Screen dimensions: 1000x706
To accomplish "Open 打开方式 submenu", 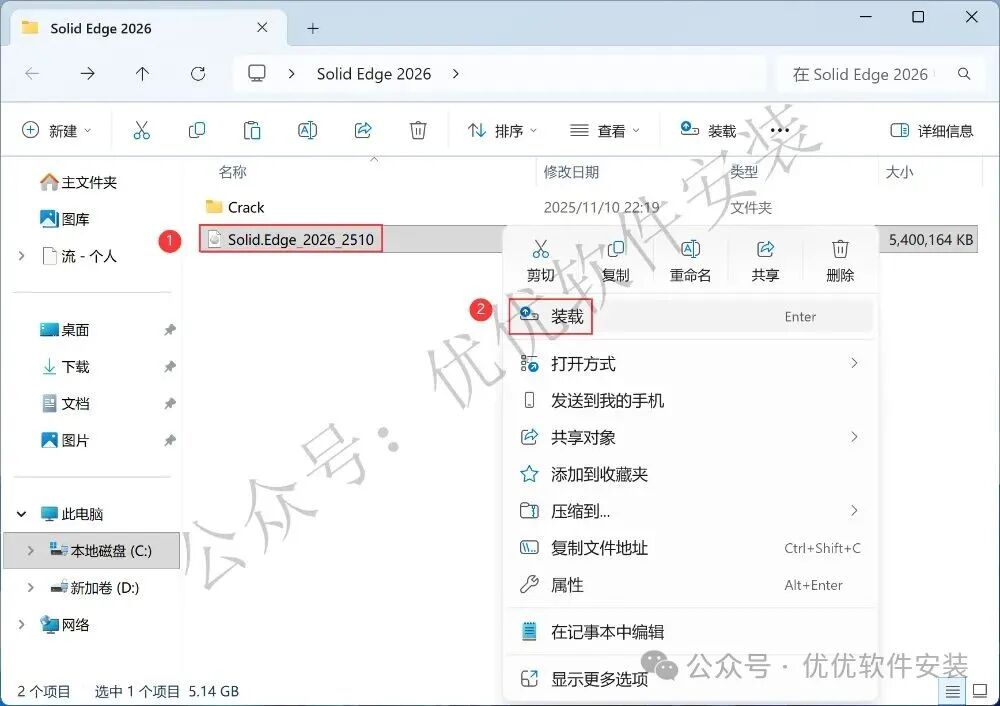I will point(691,364).
